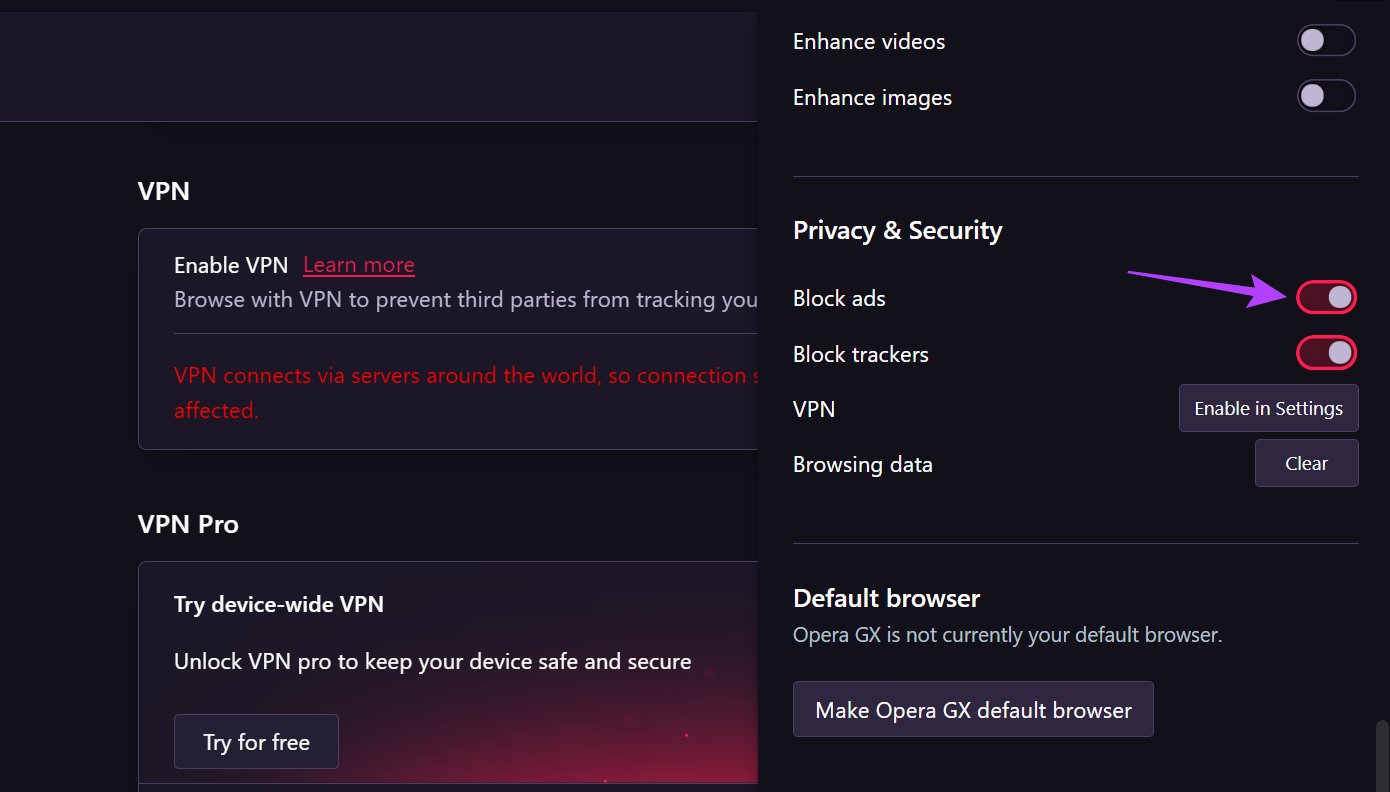The height and width of the screenshot is (792, 1390).
Task: Click the VPN Pro section title
Action: (x=188, y=525)
